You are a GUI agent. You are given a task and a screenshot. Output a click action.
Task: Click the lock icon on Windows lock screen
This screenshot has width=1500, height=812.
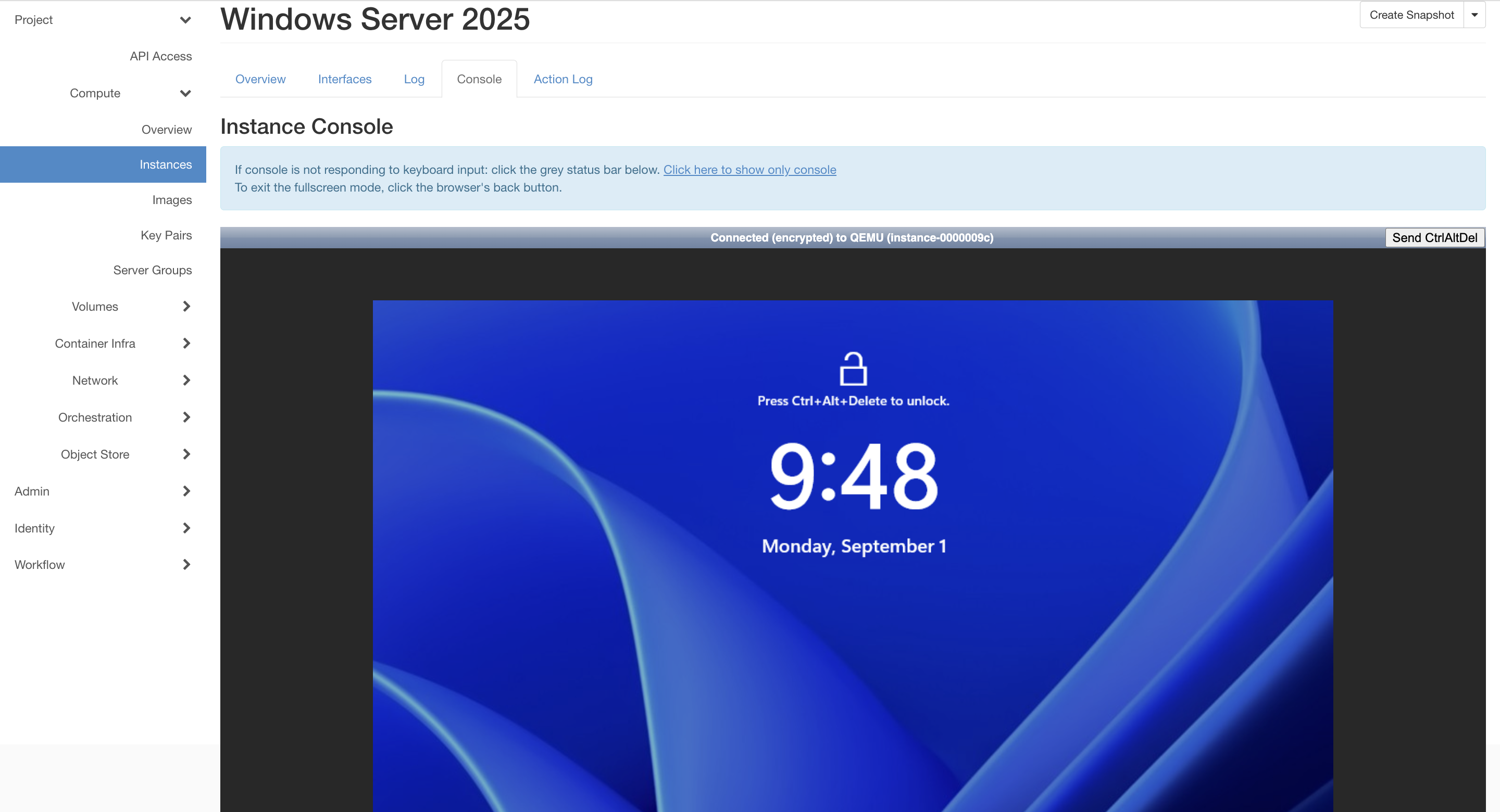click(x=853, y=369)
